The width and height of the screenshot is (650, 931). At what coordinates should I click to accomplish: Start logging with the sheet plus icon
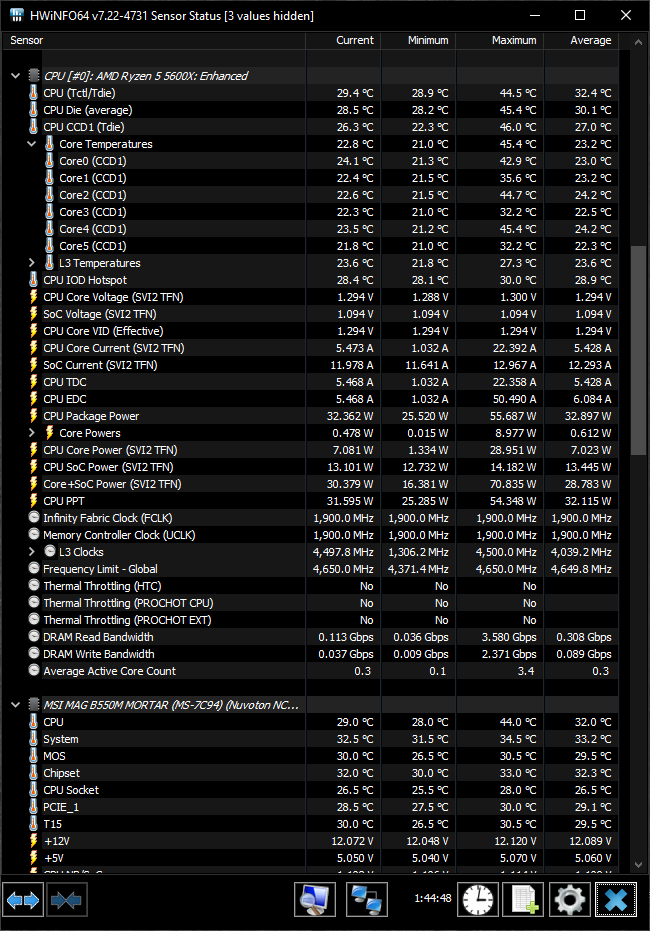point(524,900)
